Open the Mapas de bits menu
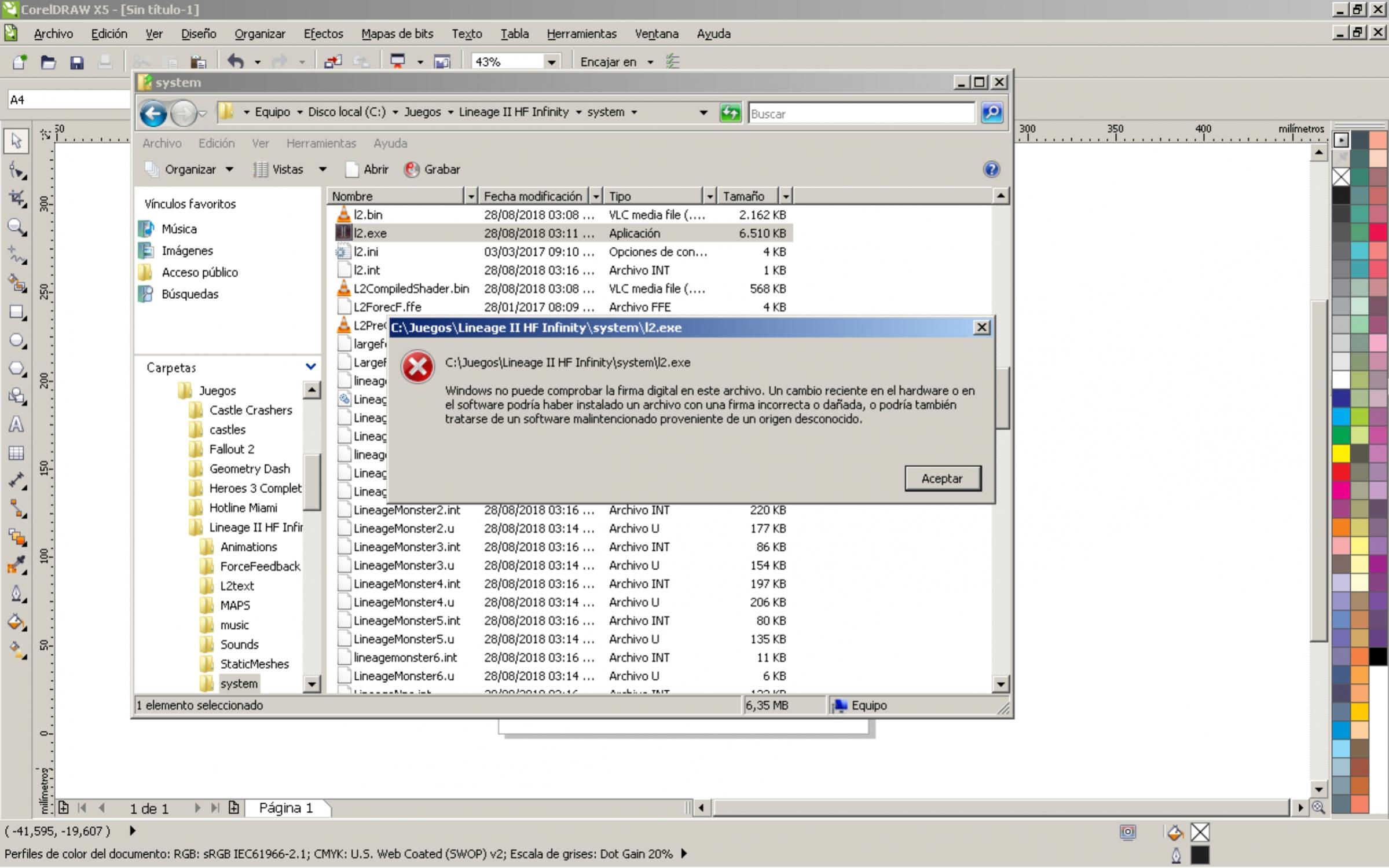1389x868 pixels. click(397, 34)
